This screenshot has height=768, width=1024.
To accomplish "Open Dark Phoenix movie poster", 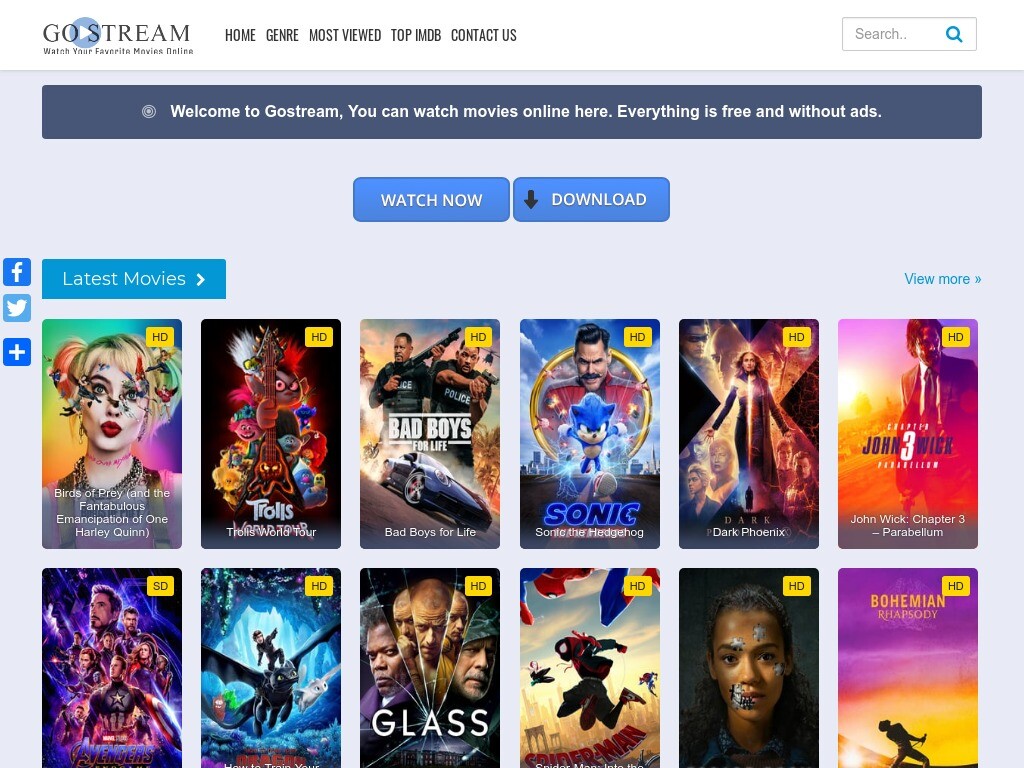I will click(749, 434).
